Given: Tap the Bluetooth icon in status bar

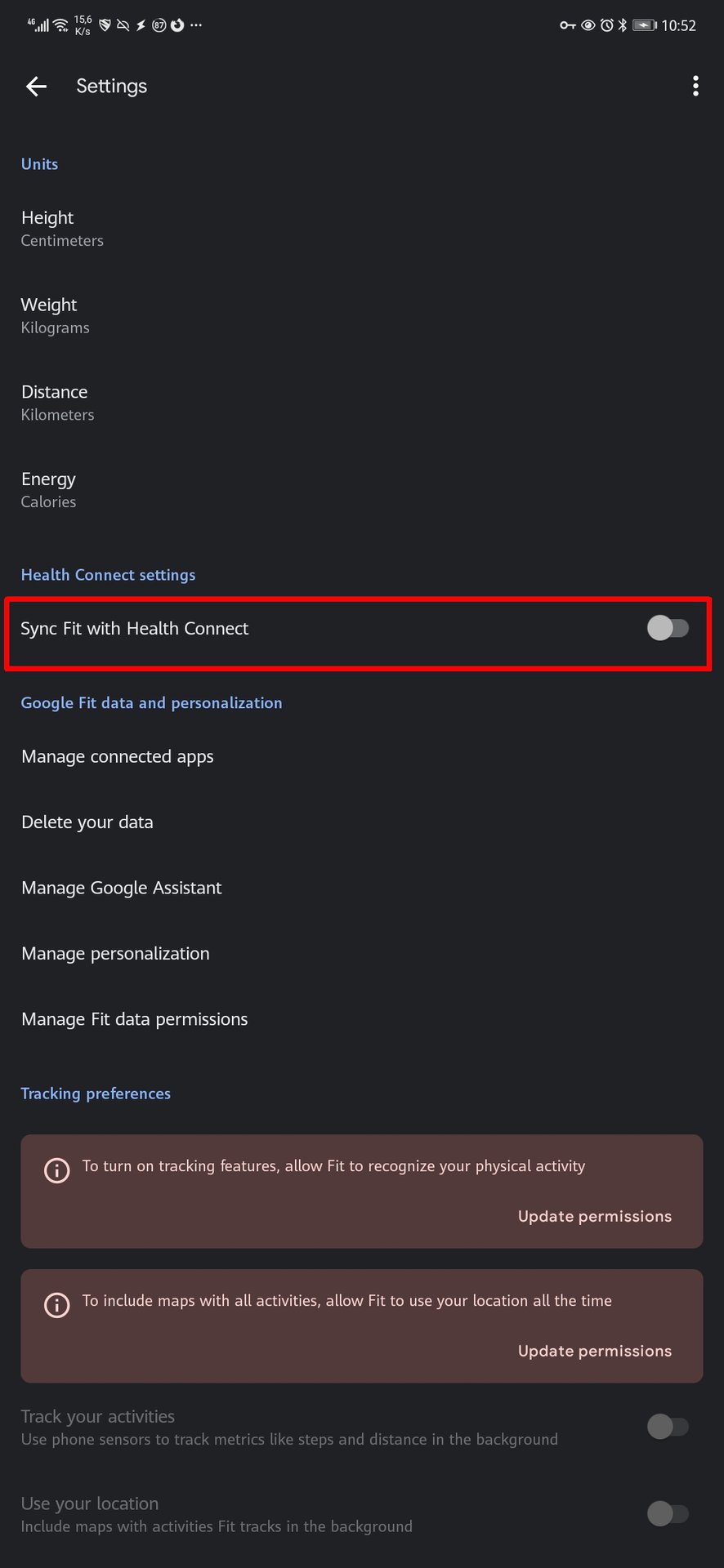Looking at the screenshot, I should tap(622, 25).
